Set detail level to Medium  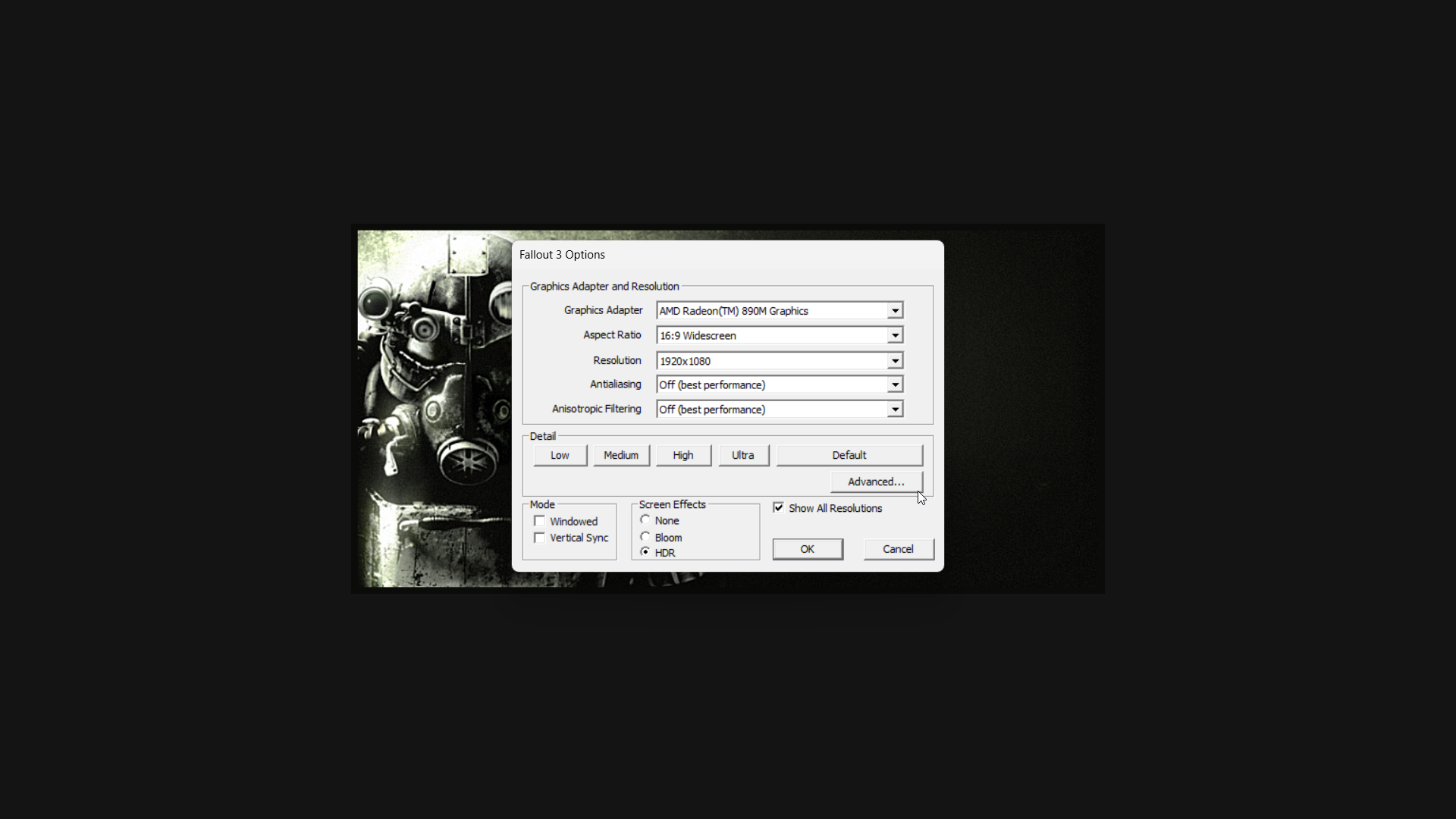tap(621, 454)
